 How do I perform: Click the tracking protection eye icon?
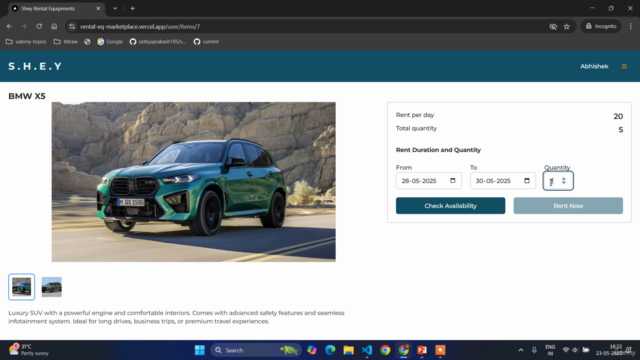tap(553, 27)
